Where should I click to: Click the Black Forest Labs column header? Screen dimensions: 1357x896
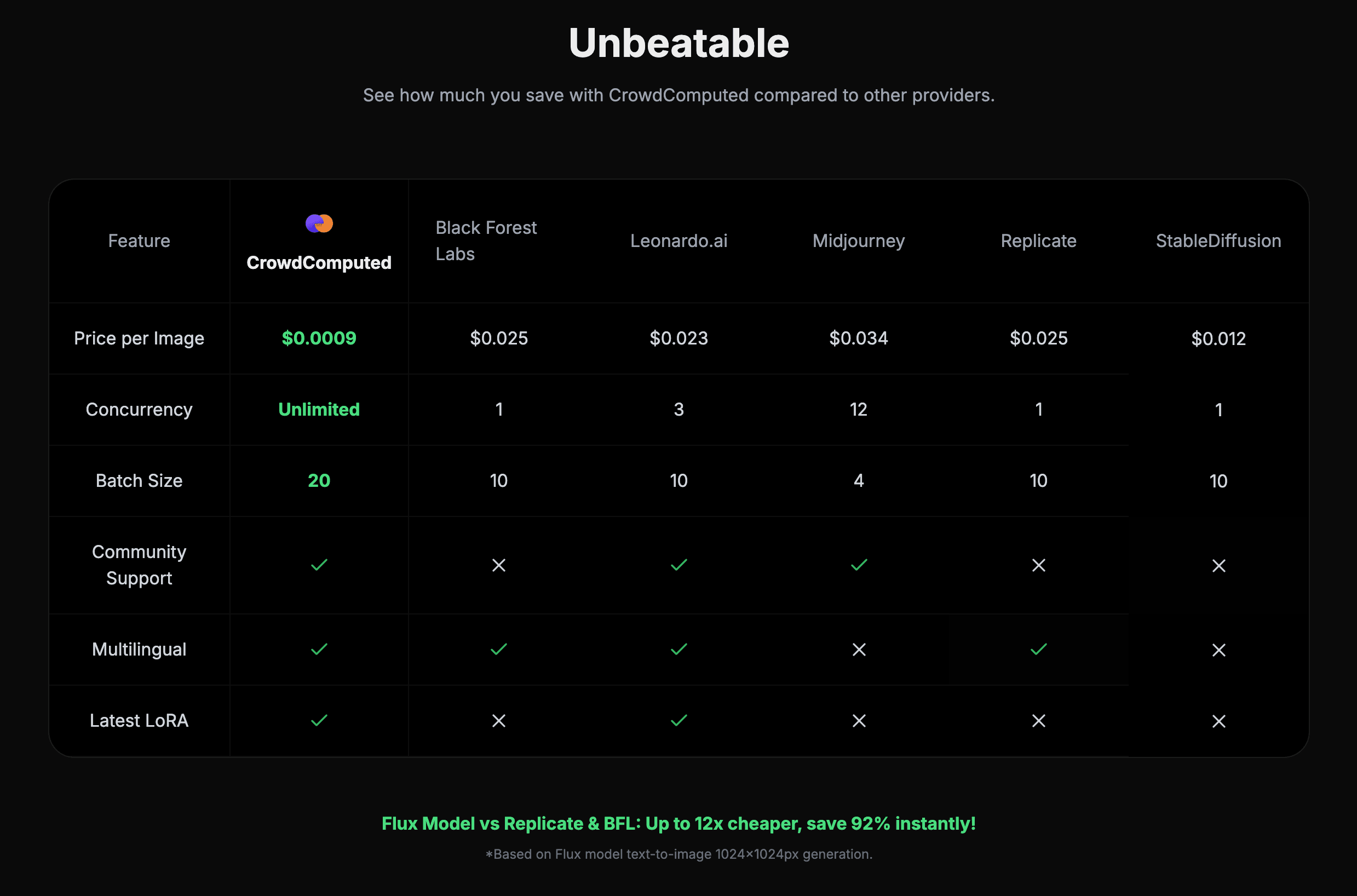coord(486,240)
